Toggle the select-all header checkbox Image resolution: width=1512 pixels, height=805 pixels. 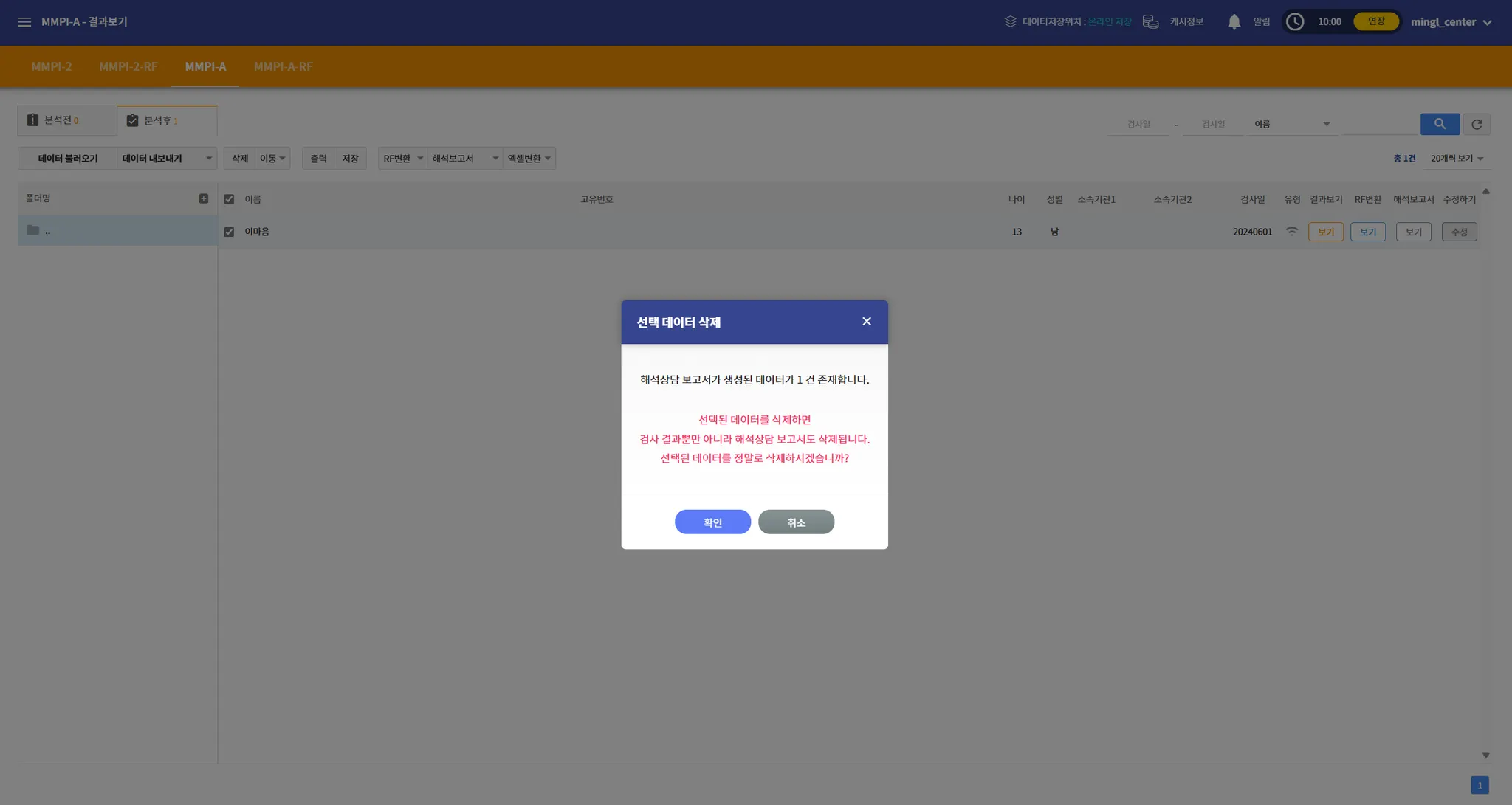tap(229, 199)
